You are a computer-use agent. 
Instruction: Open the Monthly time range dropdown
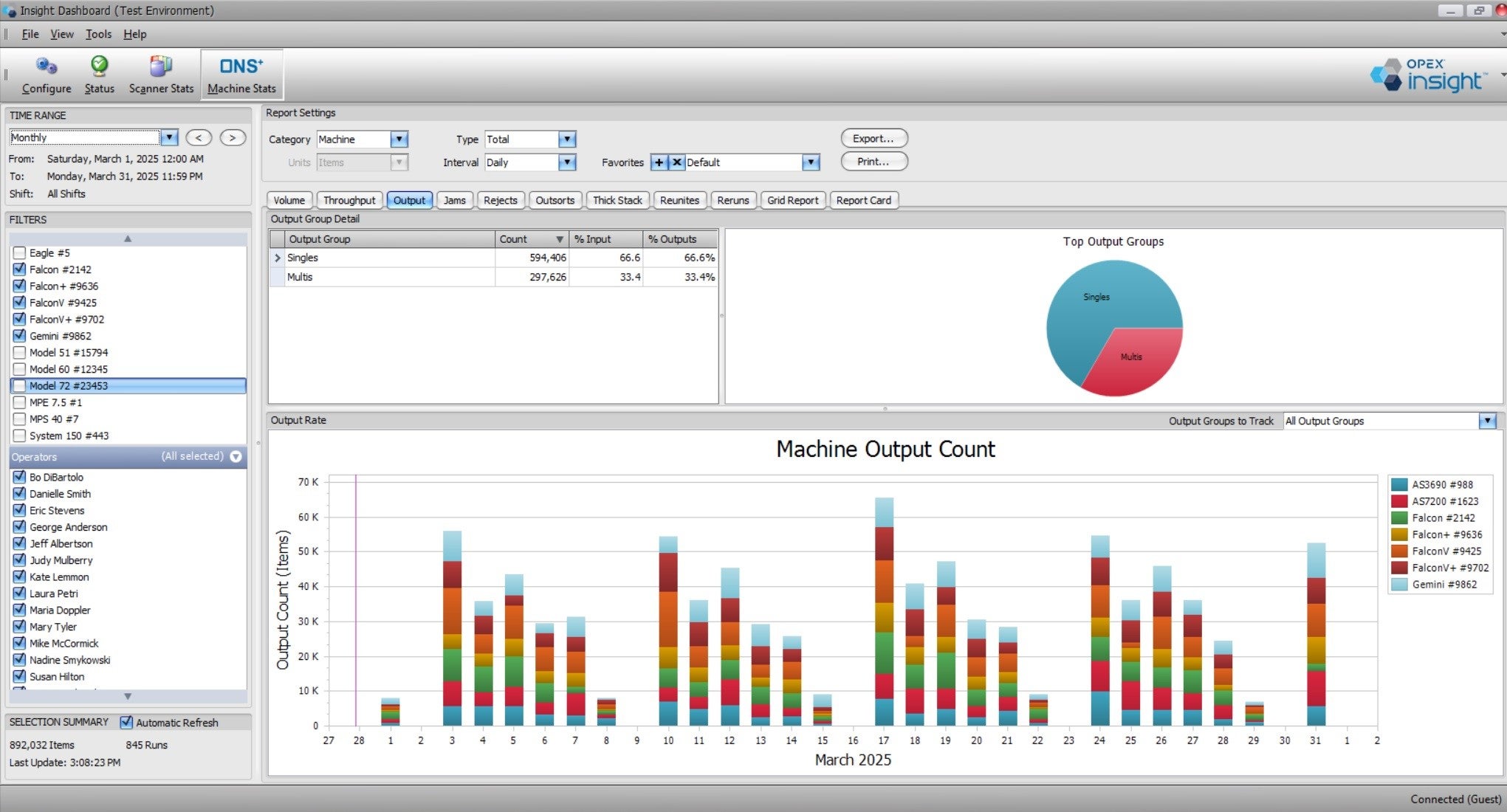170,137
